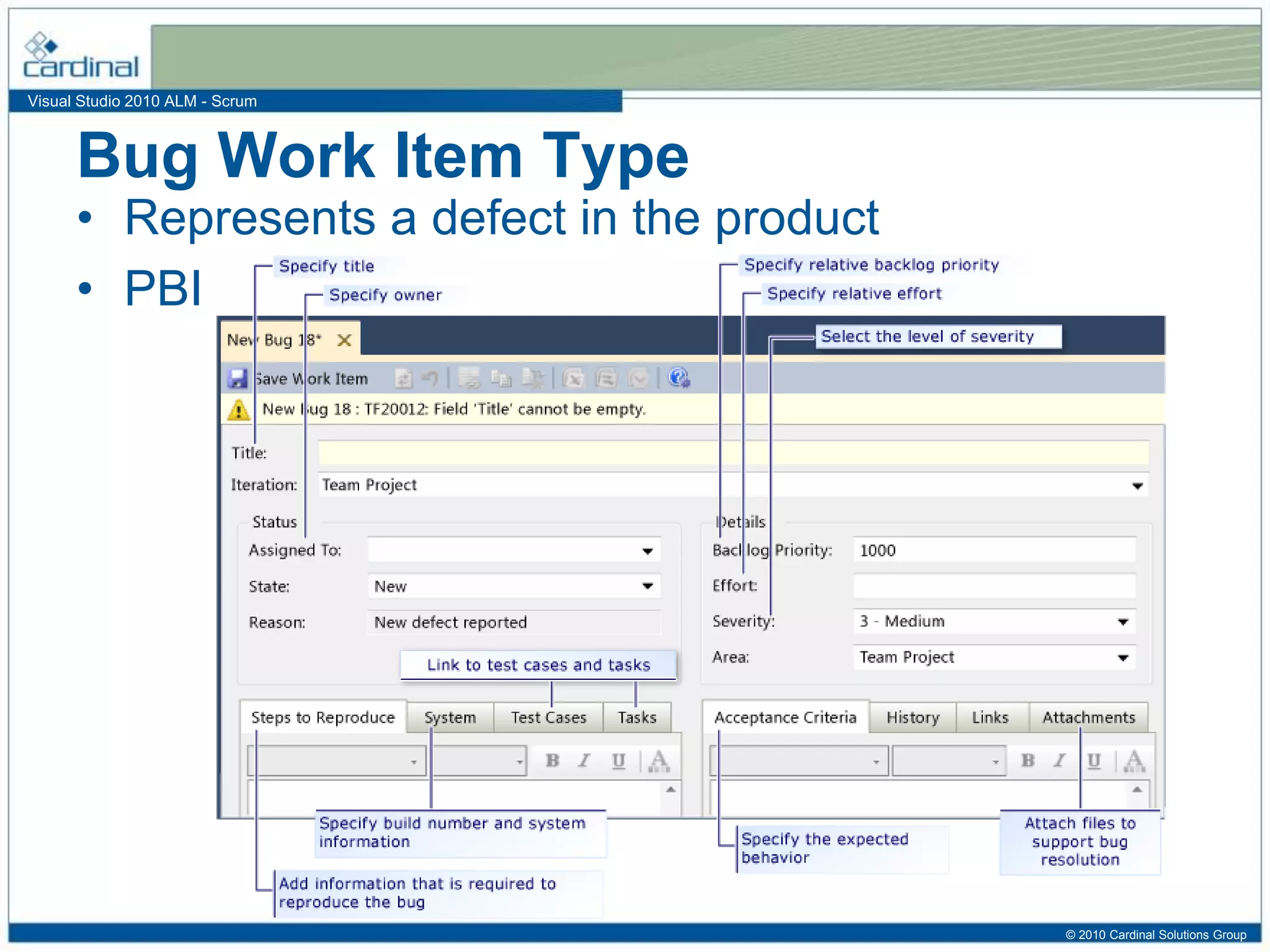Open the Attachments tab

tap(1089, 718)
